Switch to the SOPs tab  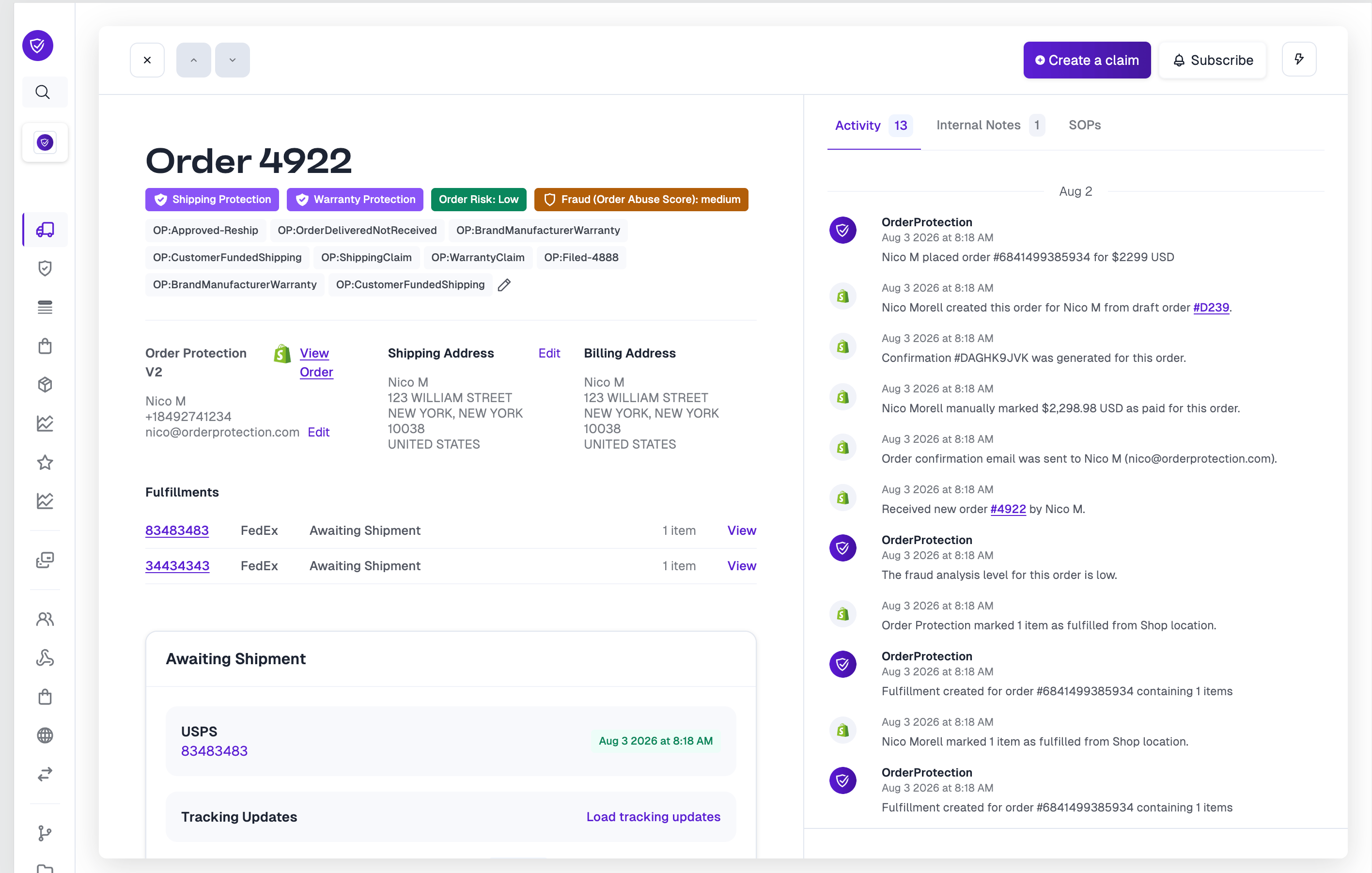1084,125
